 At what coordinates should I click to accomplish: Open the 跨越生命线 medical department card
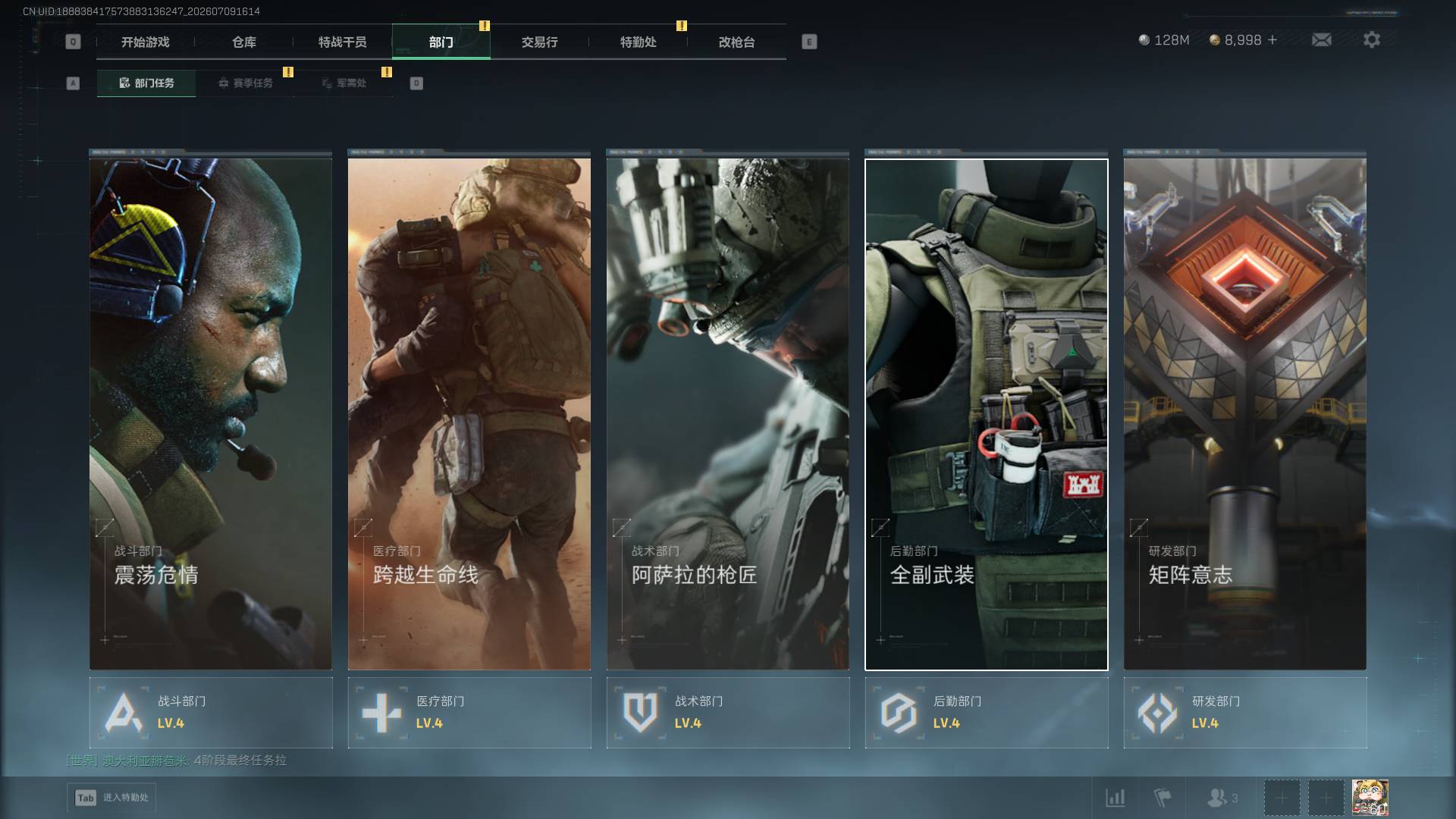pyautogui.click(x=469, y=413)
